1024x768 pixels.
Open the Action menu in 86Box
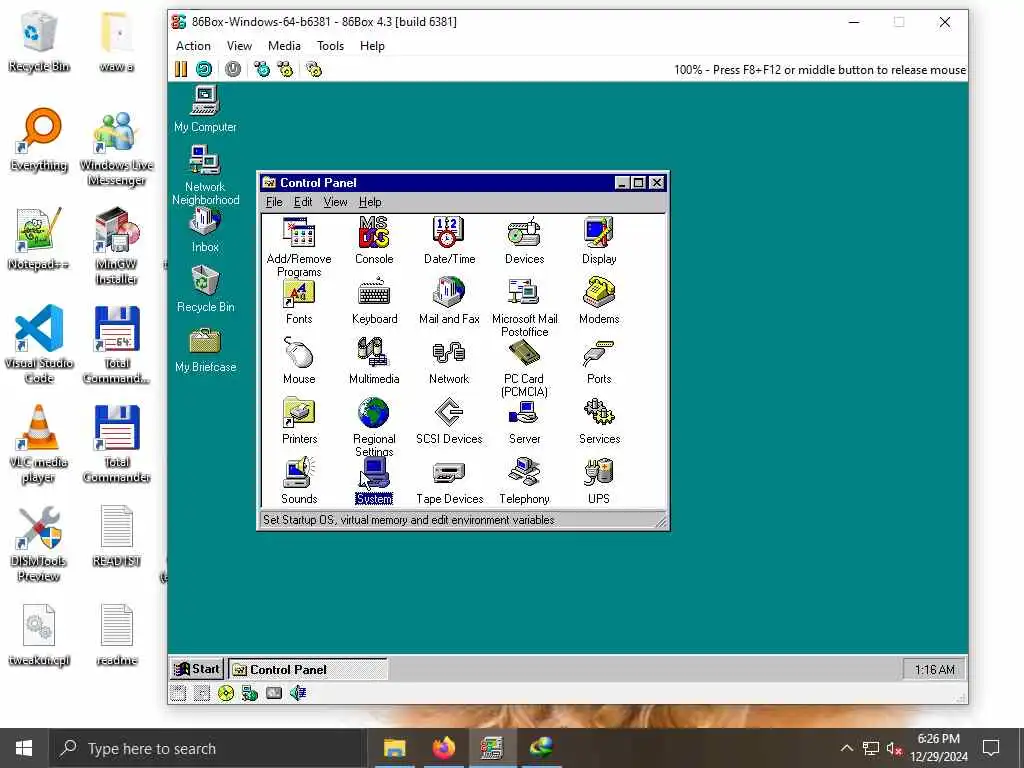tap(193, 46)
